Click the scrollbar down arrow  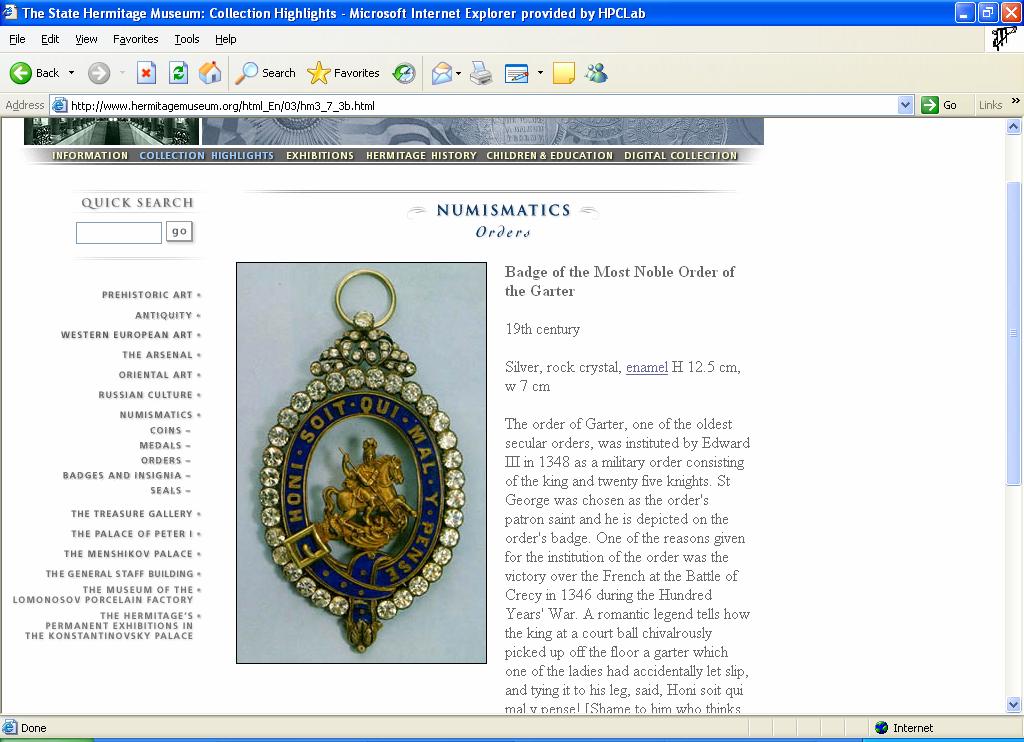point(1014,705)
